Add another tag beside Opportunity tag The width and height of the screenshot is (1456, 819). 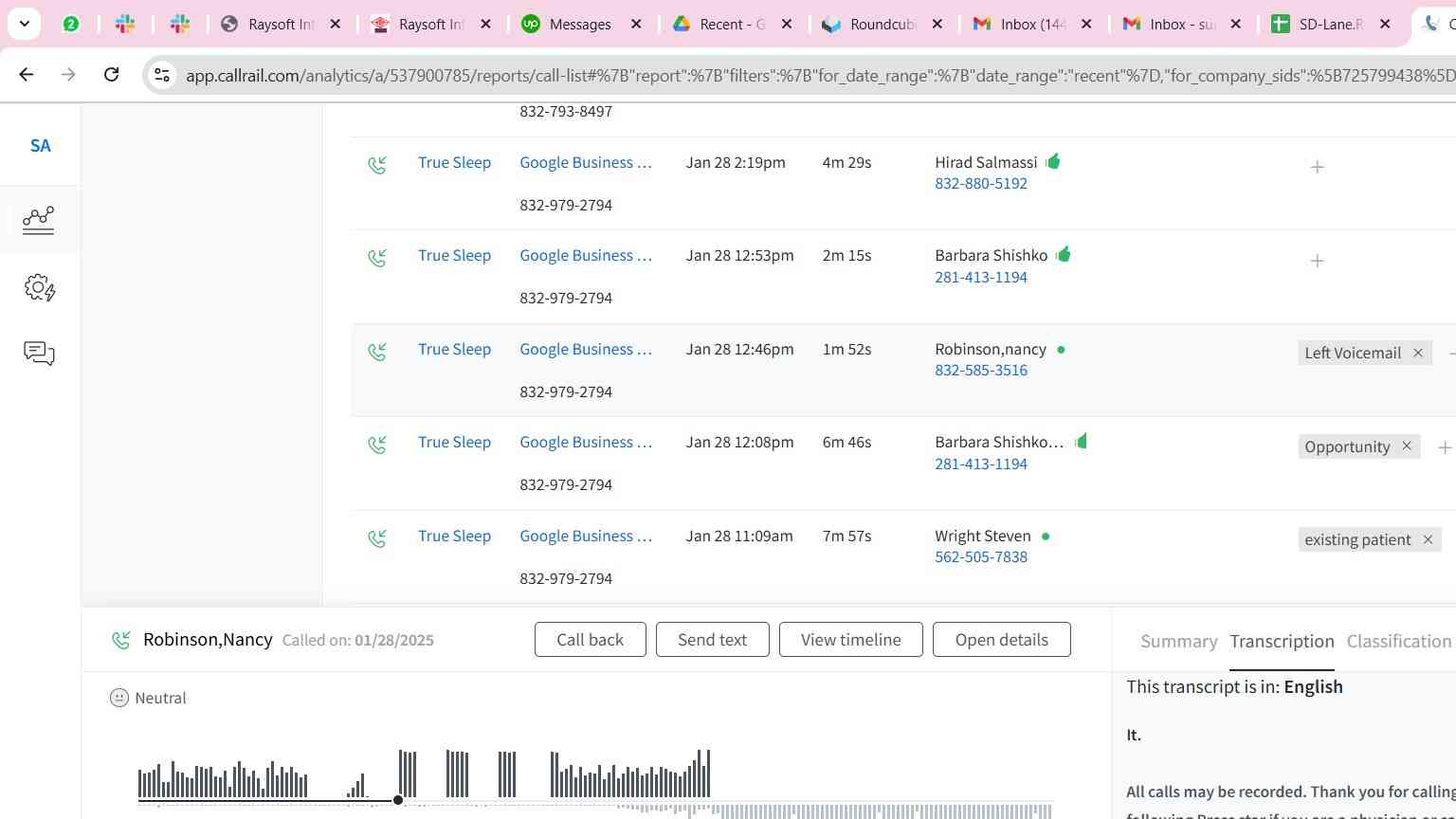[x=1445, y=446]
